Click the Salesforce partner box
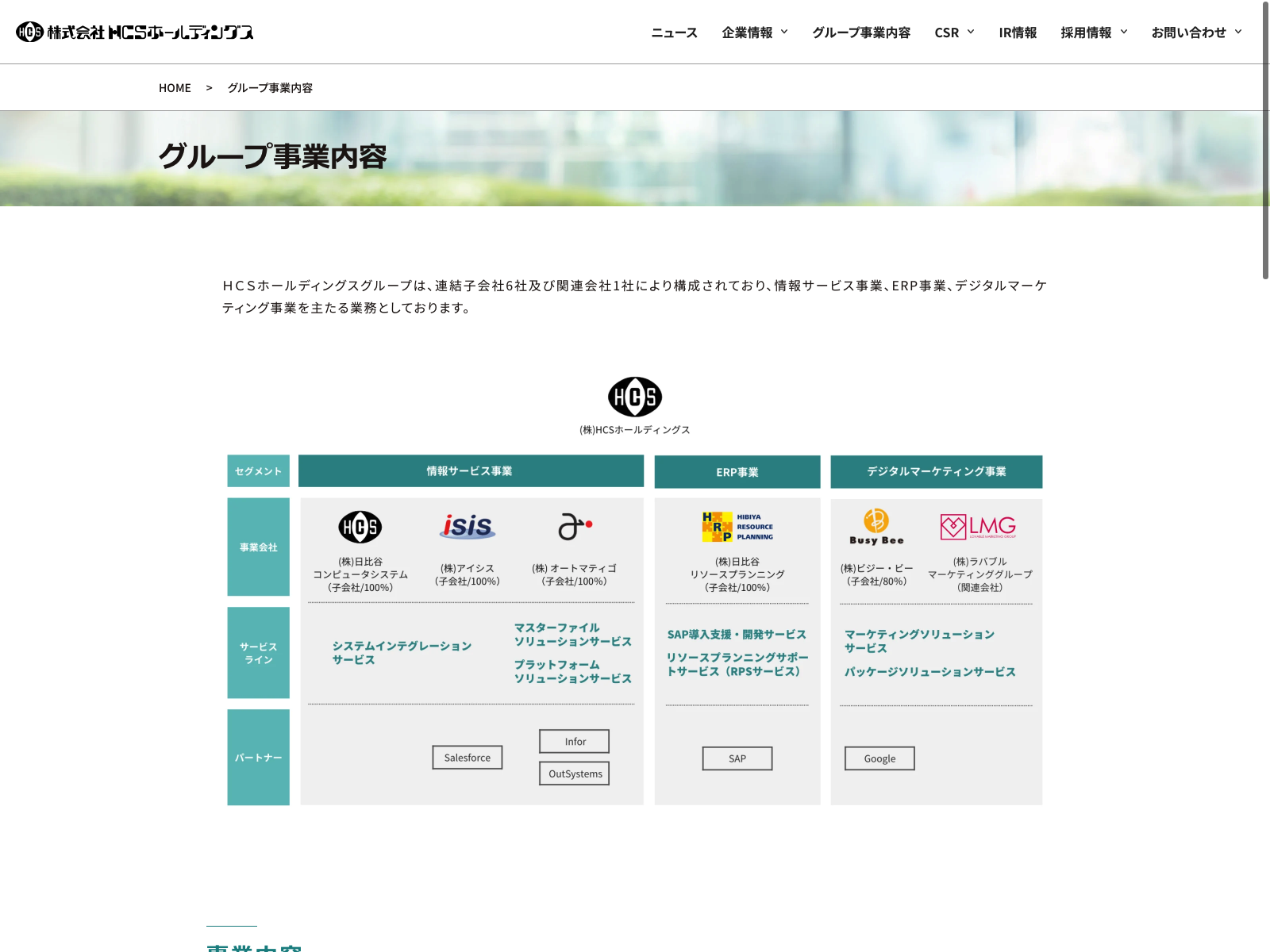Viewport: 1270px width, 952px height. 468,758
